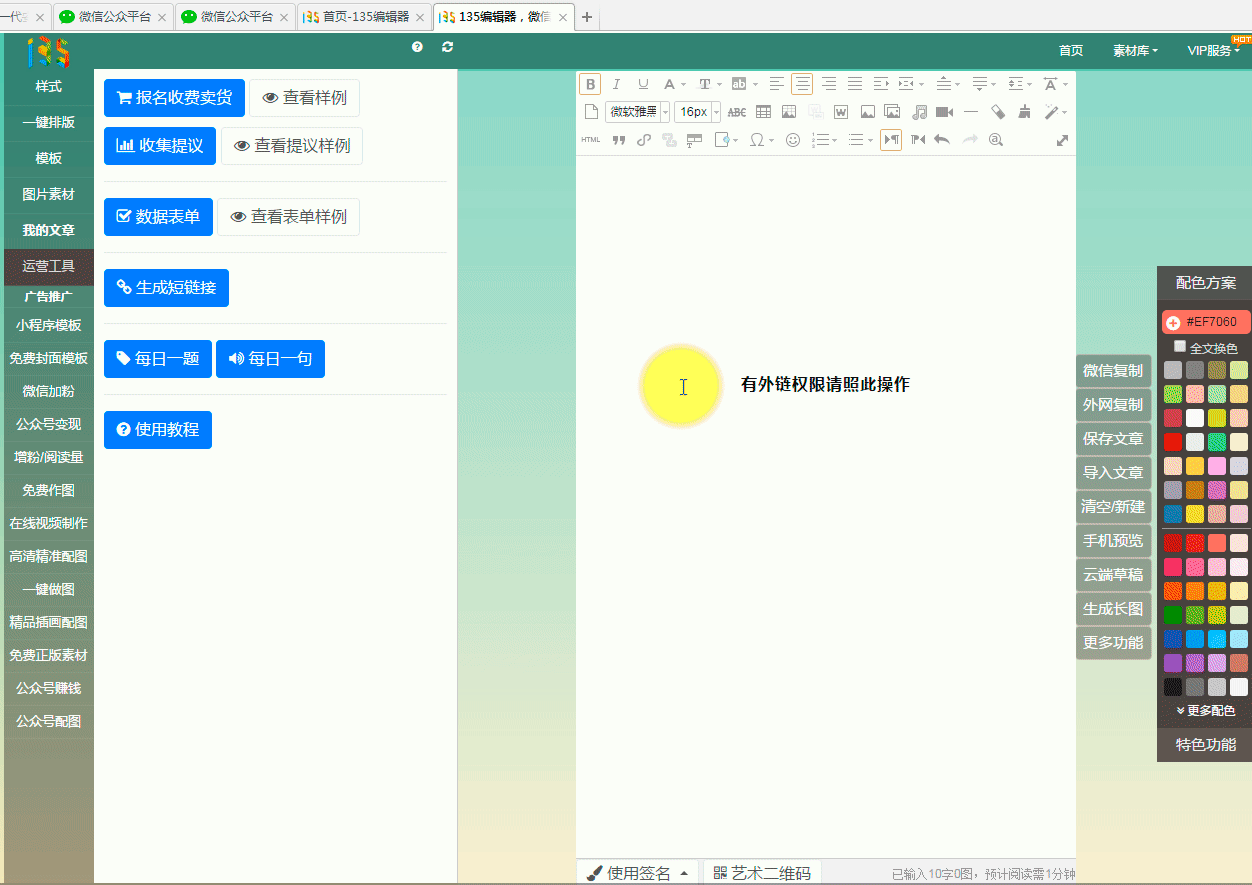Click the refresh icon in header

(447, 47)
